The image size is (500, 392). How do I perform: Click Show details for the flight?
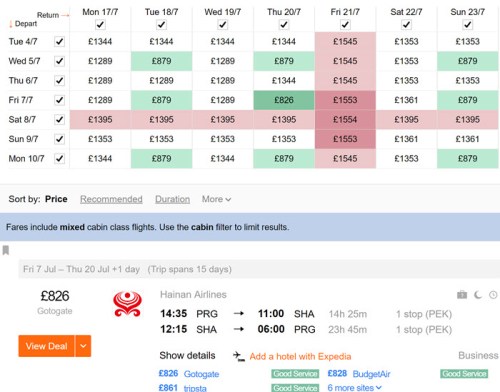coord(187,356)
